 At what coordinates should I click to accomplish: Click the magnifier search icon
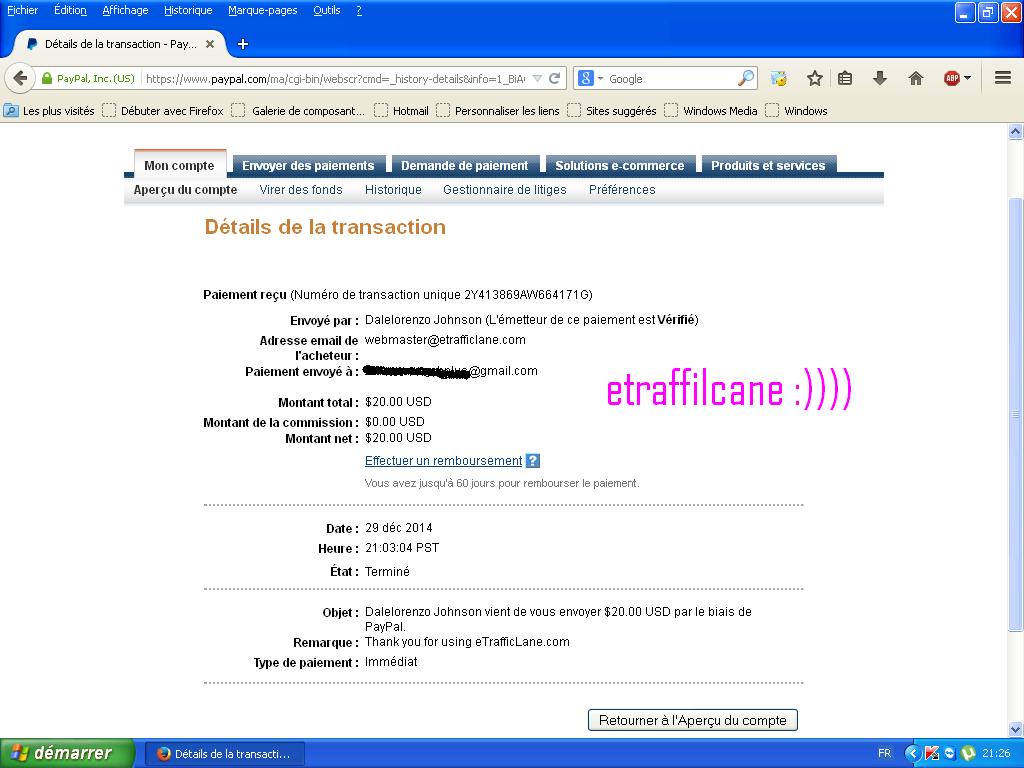pyautogui.click(x=745, y=78)
